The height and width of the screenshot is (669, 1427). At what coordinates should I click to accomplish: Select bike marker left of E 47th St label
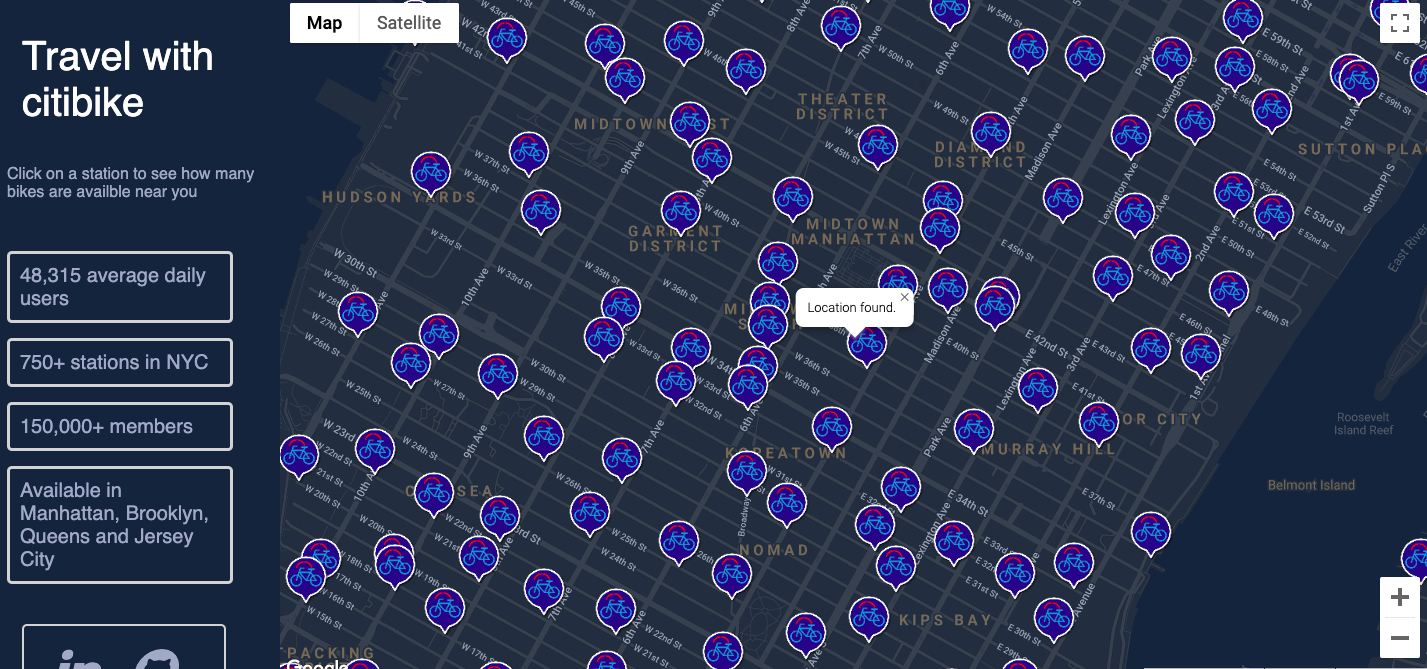(x=1112, y=277)
